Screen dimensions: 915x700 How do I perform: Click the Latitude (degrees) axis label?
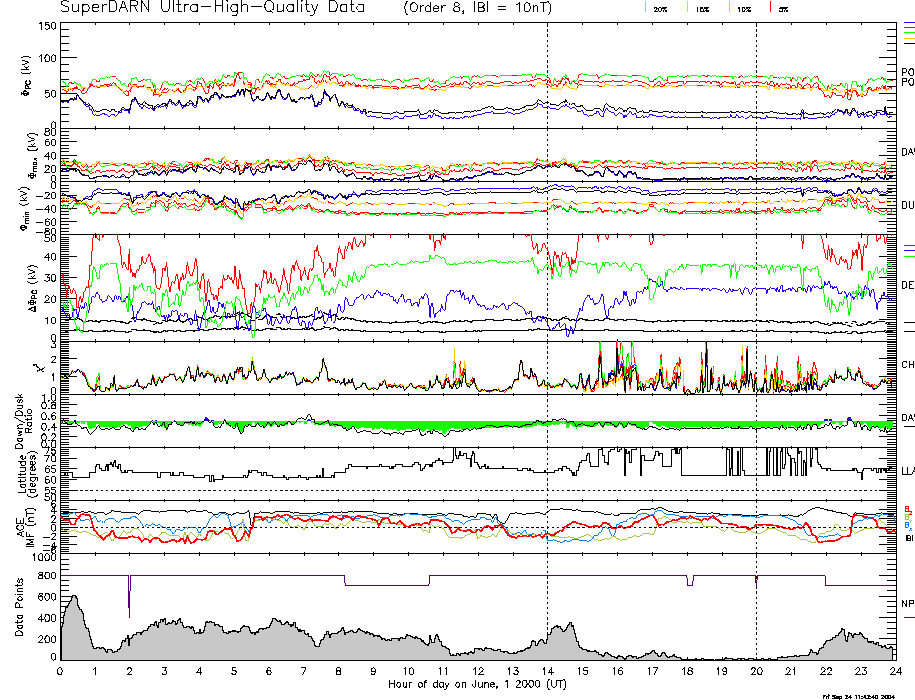click(x=20, y=470)
